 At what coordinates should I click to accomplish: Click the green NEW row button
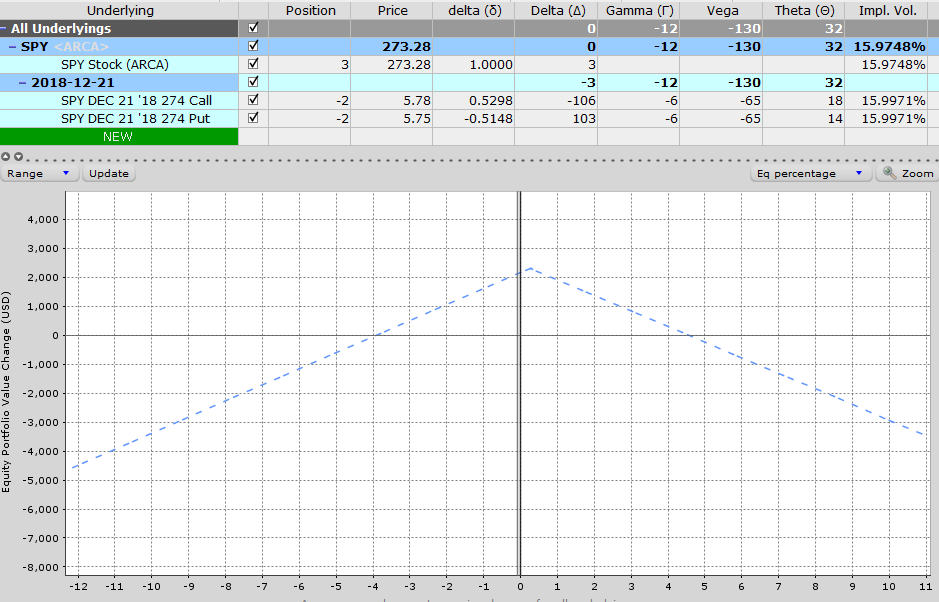pos(119,137)
